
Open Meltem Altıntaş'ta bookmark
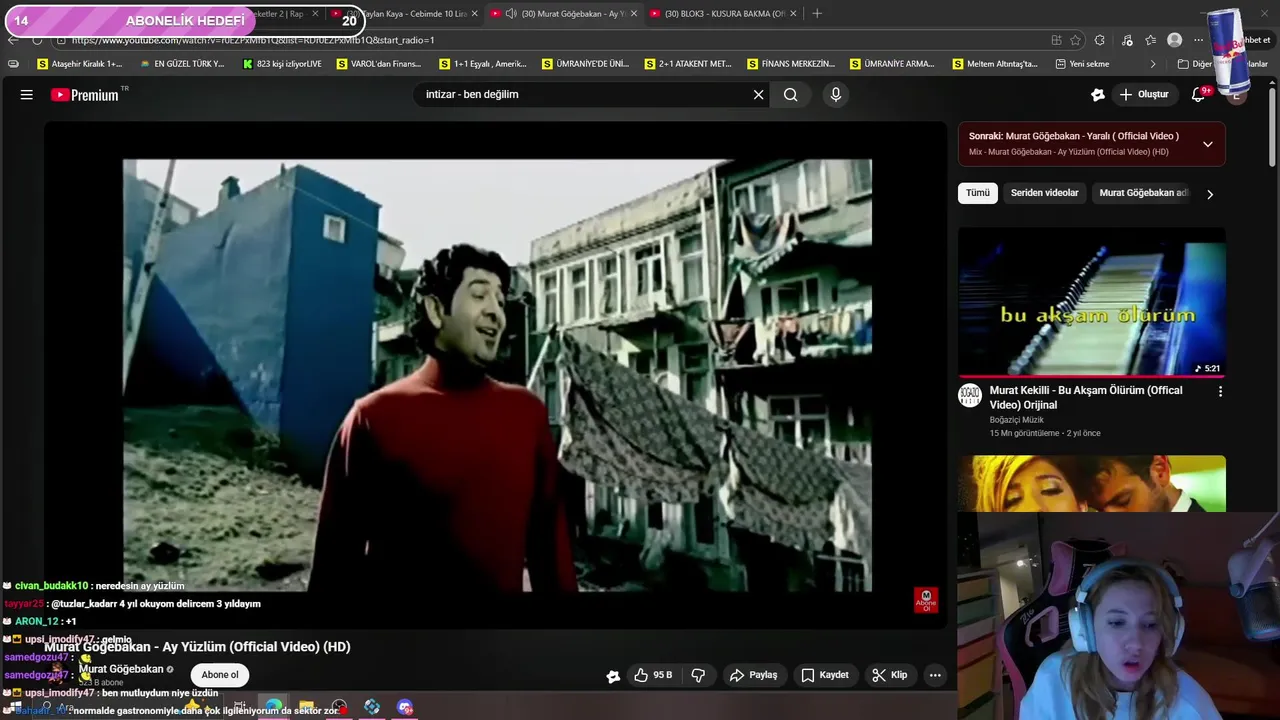coord(995,64)
